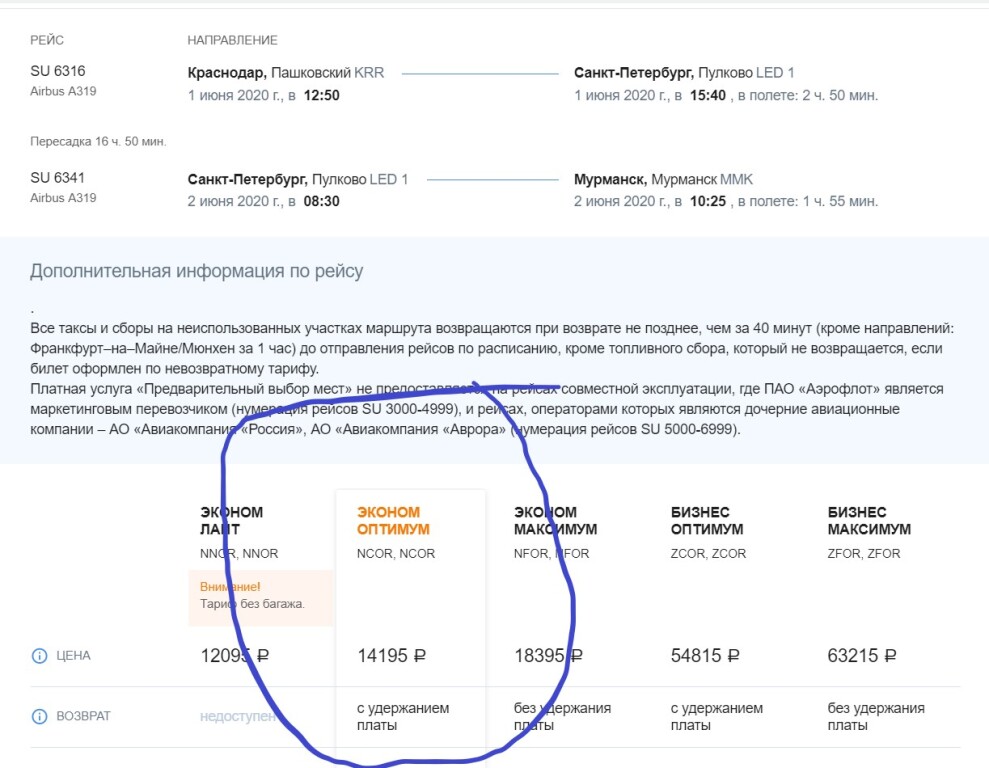Click flight number SU 6341

point(58,178)
